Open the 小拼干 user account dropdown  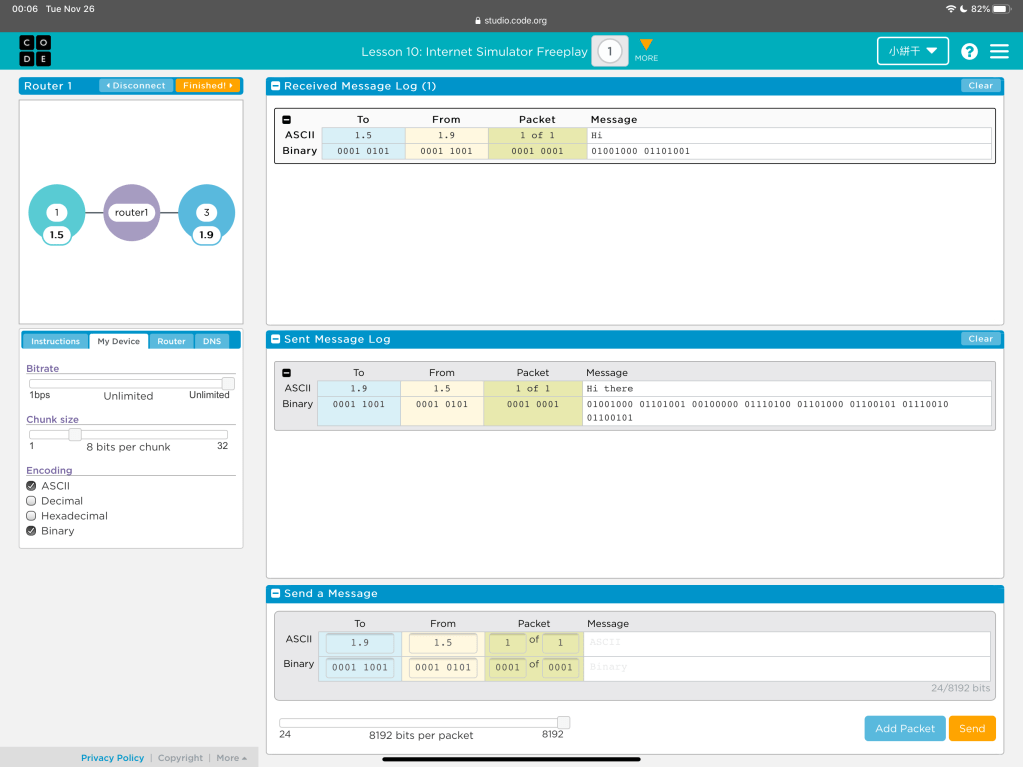coord(912,51)
